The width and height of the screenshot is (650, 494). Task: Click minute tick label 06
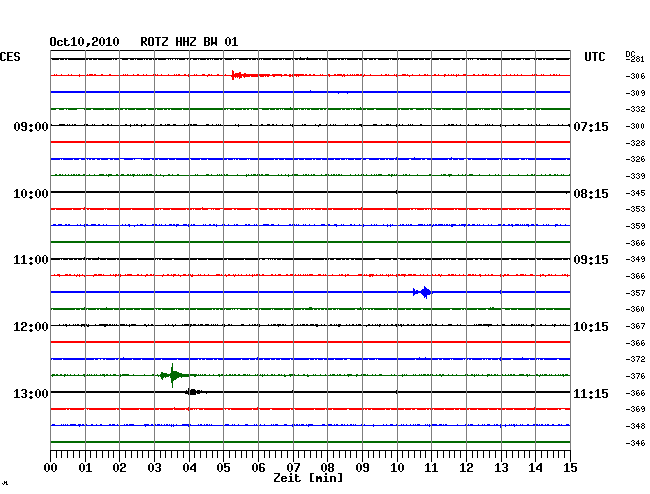[x=258, y=468]
